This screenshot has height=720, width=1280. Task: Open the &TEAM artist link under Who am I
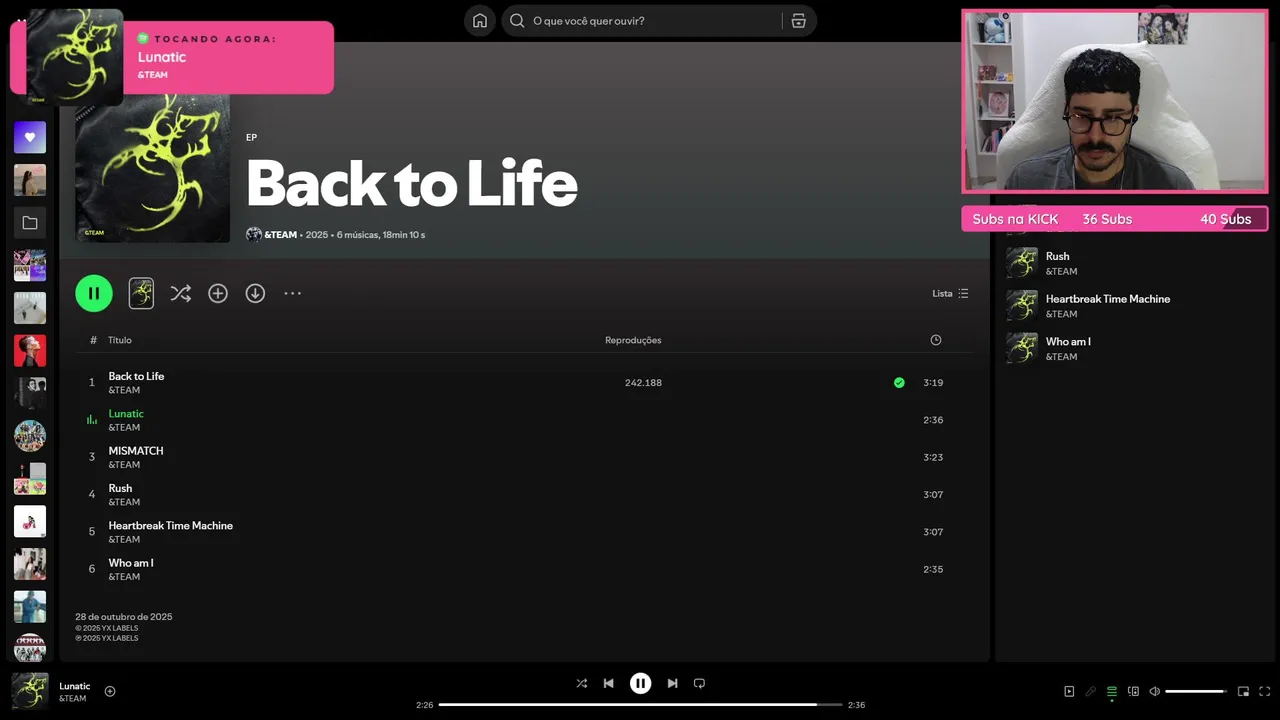pyautogui.click(x=124, y=577)
